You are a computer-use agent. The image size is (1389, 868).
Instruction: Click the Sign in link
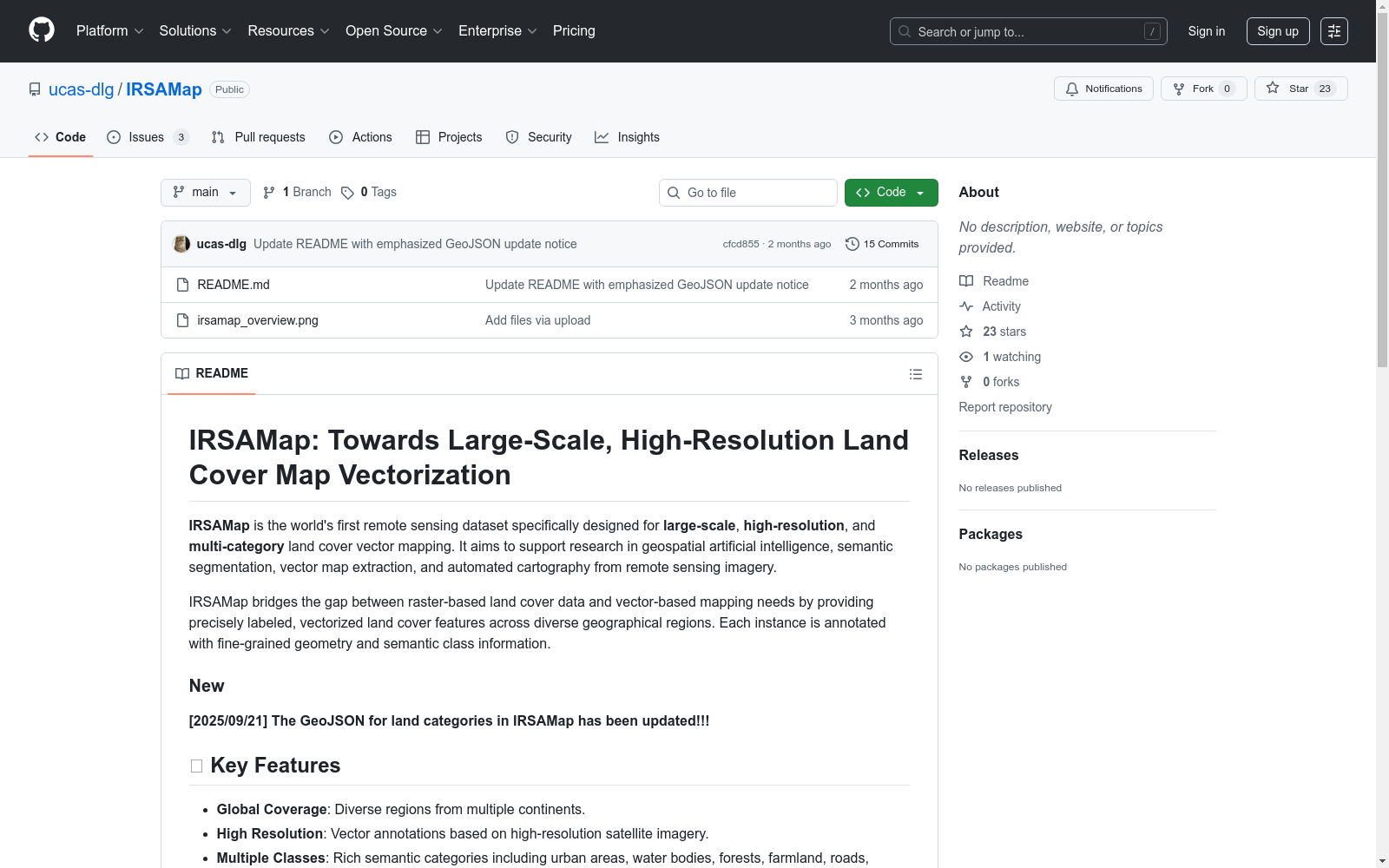pyautogui.click(x=1207, y=31)
